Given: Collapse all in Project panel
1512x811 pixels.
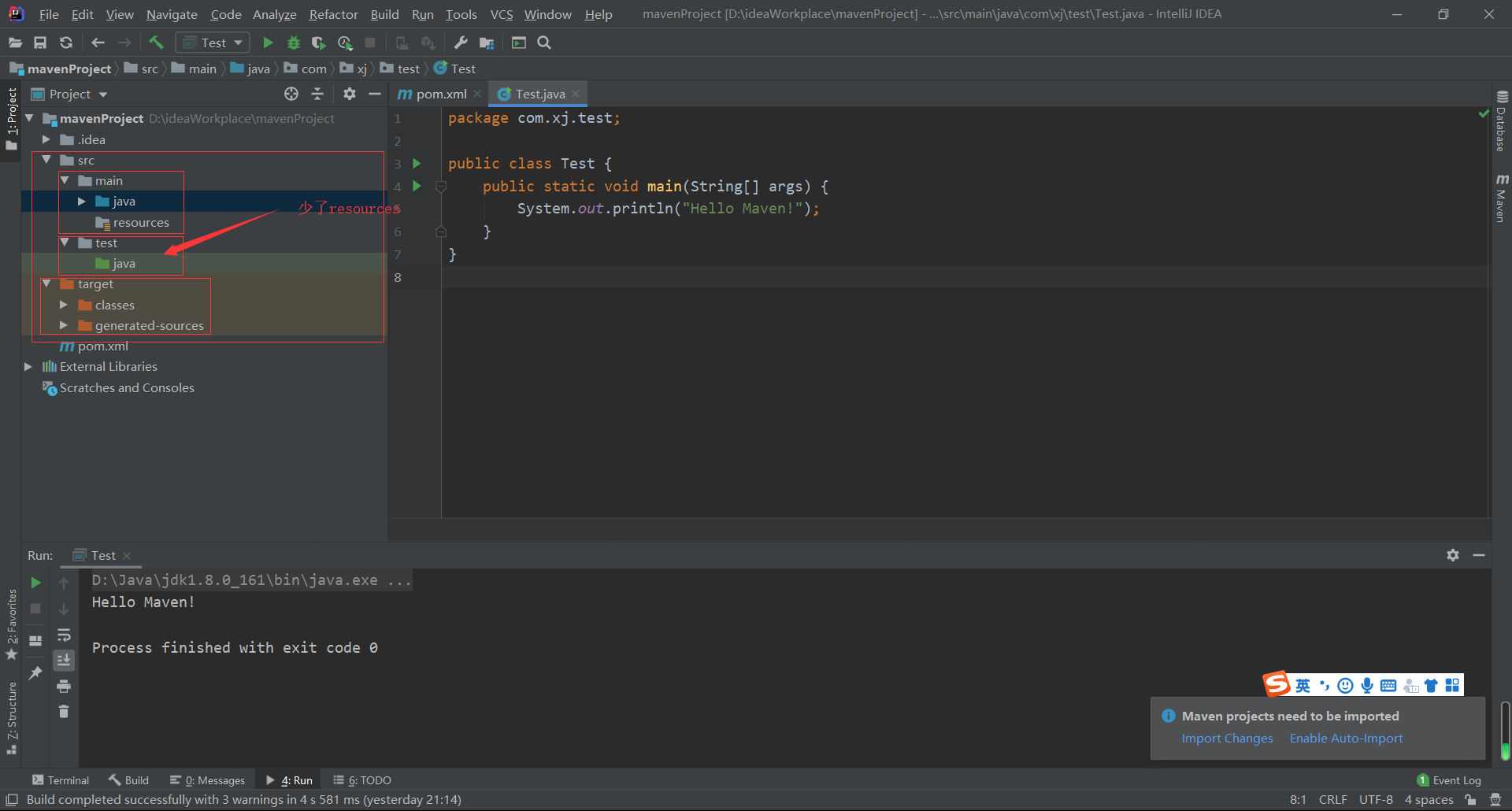Looking at the screenshot, I should [317, 94].
